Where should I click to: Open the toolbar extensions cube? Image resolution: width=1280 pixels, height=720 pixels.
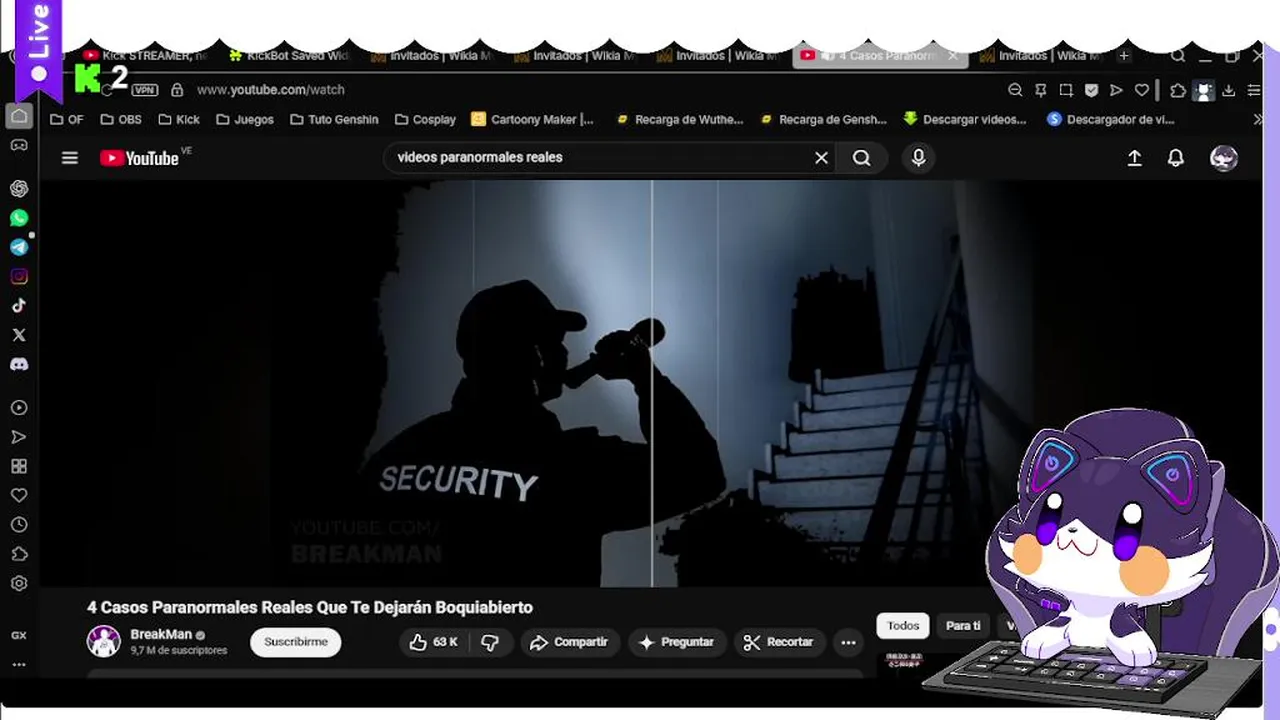1178,90
